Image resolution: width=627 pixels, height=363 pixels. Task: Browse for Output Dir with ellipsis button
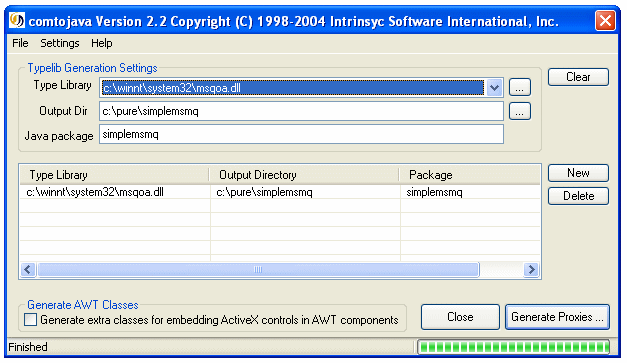pyautogui.click(x=519, y=112)
